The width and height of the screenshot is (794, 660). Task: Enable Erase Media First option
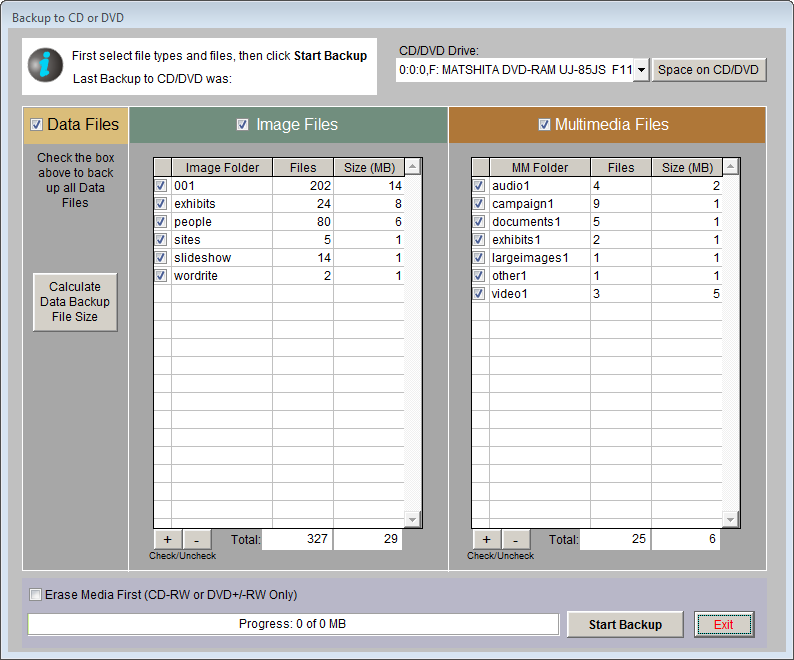pos(36,595)
